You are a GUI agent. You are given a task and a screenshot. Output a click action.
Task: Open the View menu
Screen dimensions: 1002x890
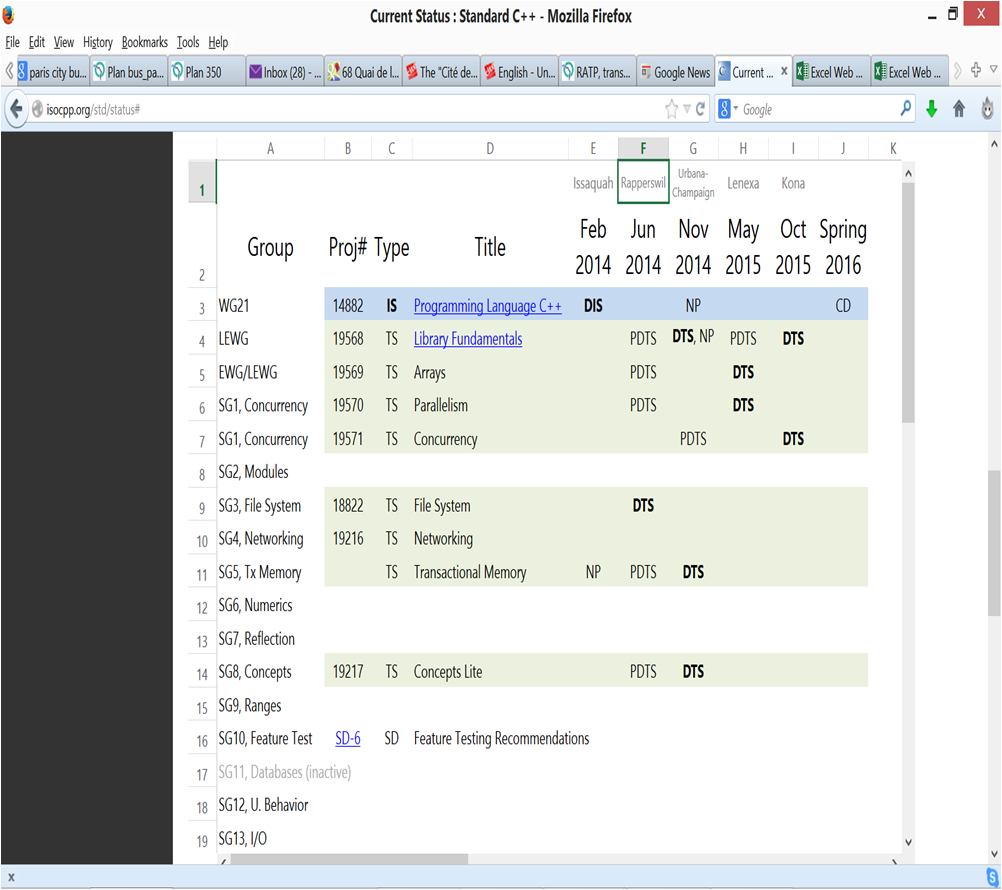tap(63, 42)
